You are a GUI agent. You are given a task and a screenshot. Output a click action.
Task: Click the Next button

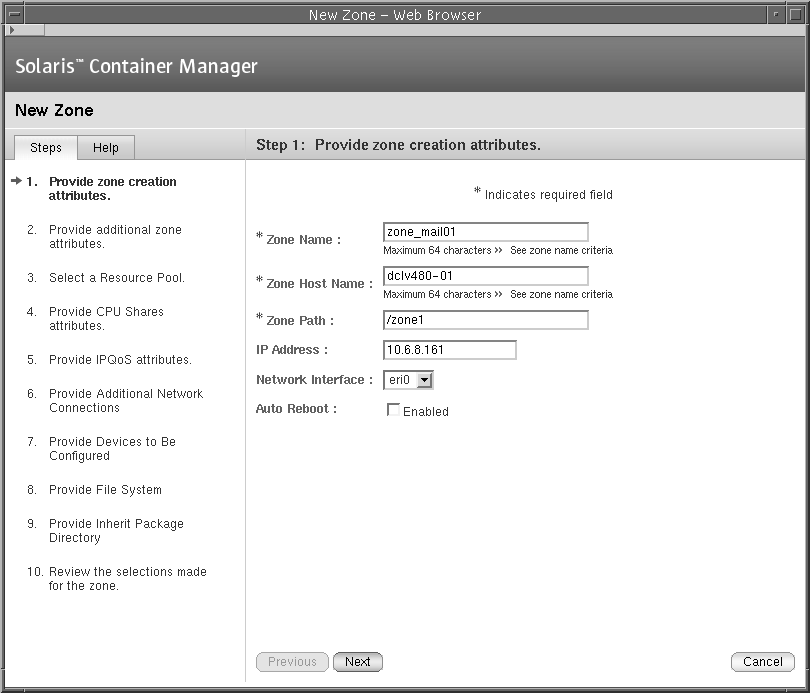point(357,662)
